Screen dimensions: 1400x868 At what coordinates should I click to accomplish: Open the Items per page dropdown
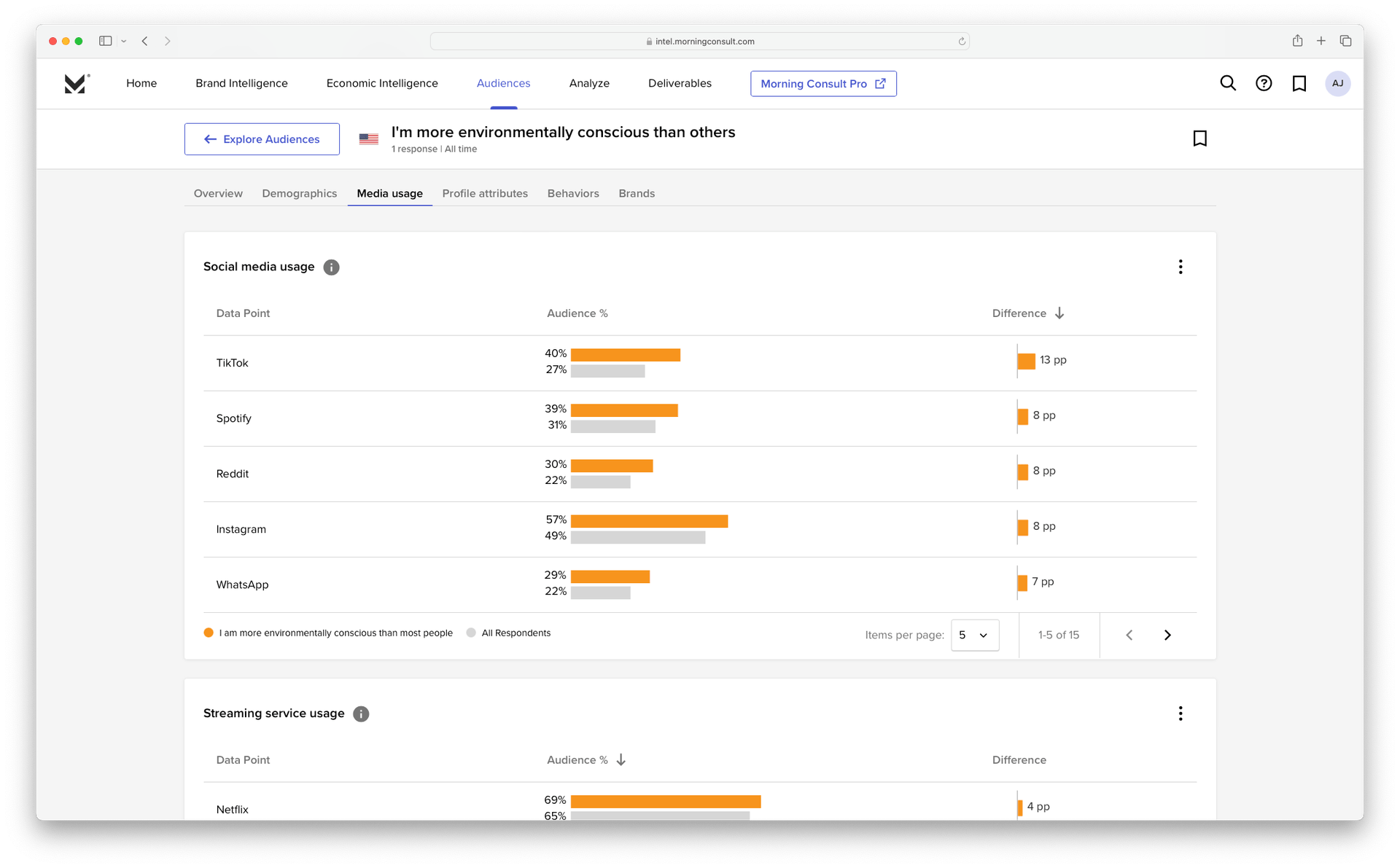pyautogui.click(x=975, y=635)
